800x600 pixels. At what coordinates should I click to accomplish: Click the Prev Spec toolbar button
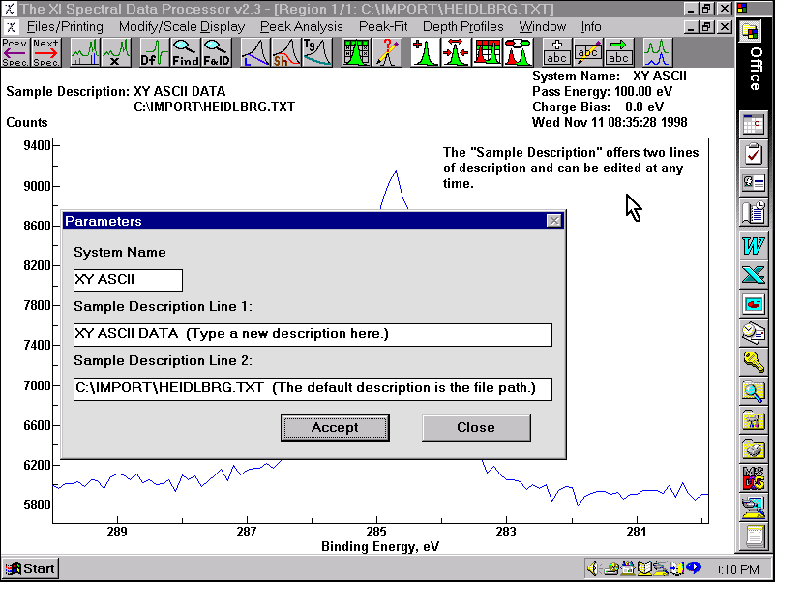[15, 51]
